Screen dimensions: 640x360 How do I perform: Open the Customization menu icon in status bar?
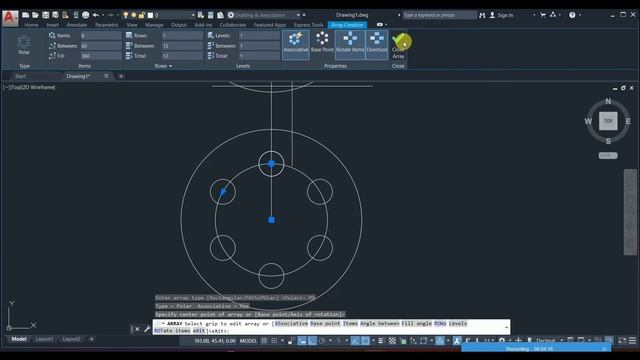click(632, 341)
